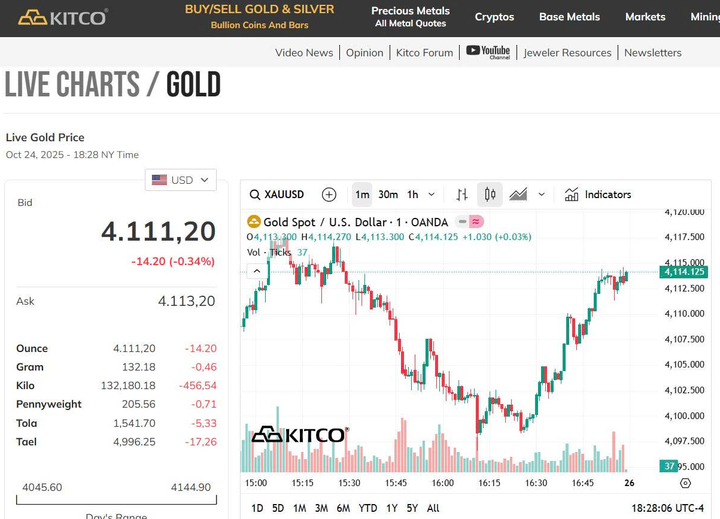Image resolution: width=720 pixels, height=519 pixels.
Task: Select the area chart style icon
Action: 518,195
